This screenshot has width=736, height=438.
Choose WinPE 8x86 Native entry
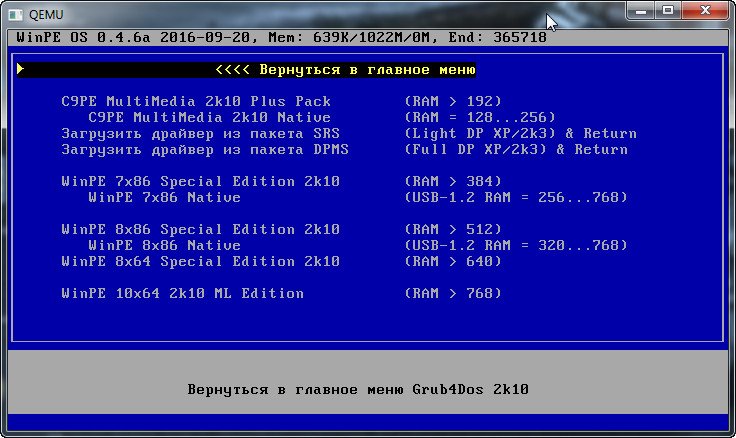coord(164,246)
